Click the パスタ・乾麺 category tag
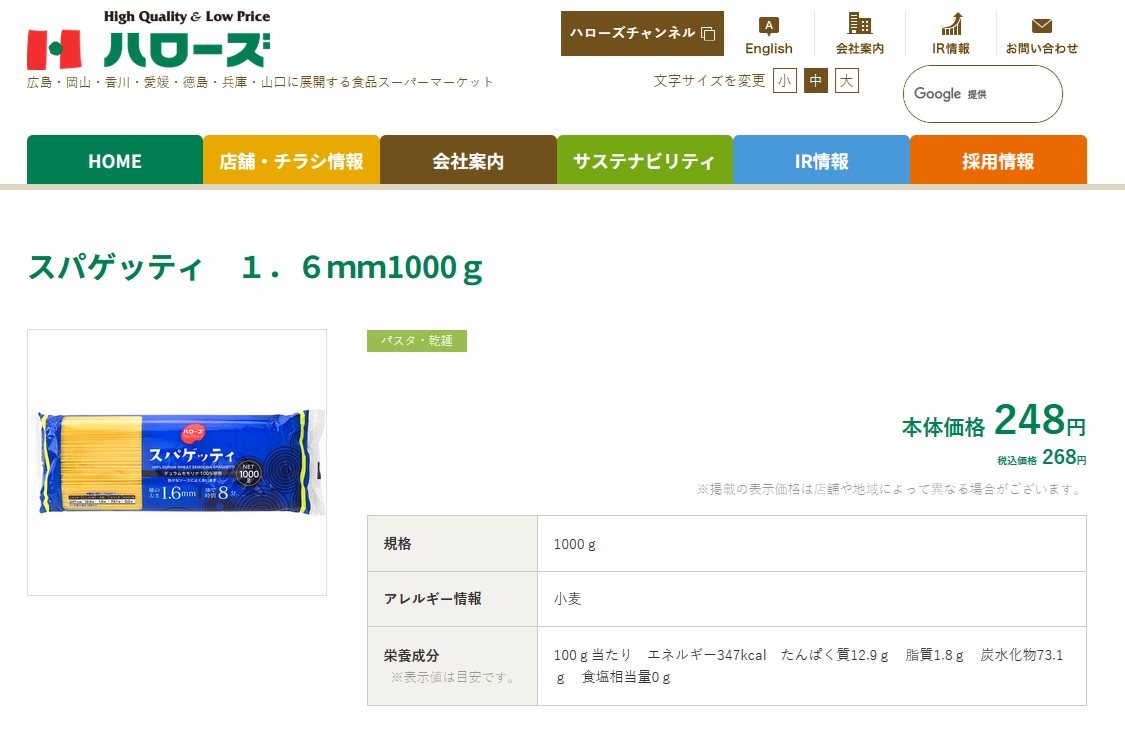 (417, 341)
